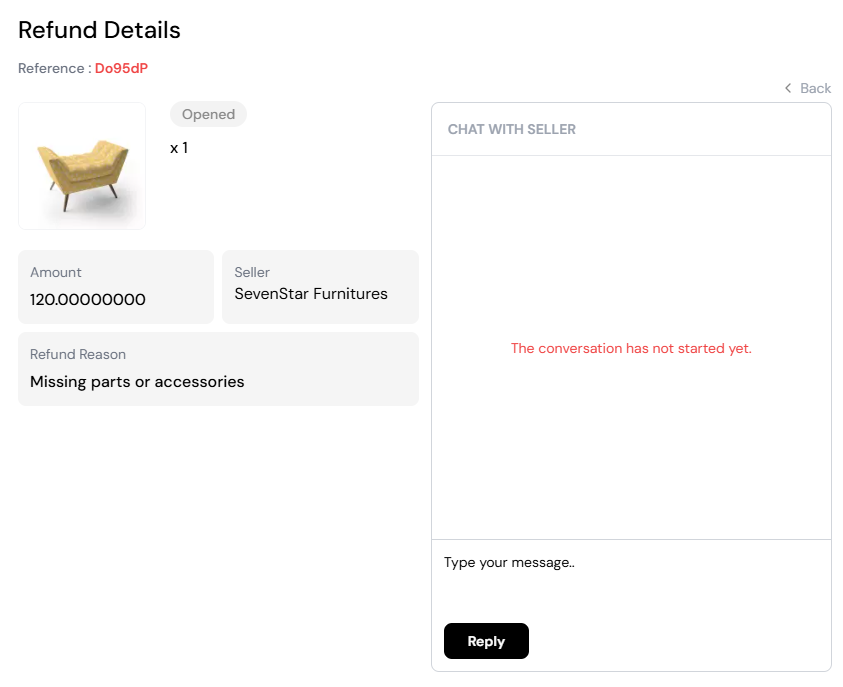Click the Refund Details heading
This screenshot has width=843, height=687.
pyautogui.click(x=99, y=30)
